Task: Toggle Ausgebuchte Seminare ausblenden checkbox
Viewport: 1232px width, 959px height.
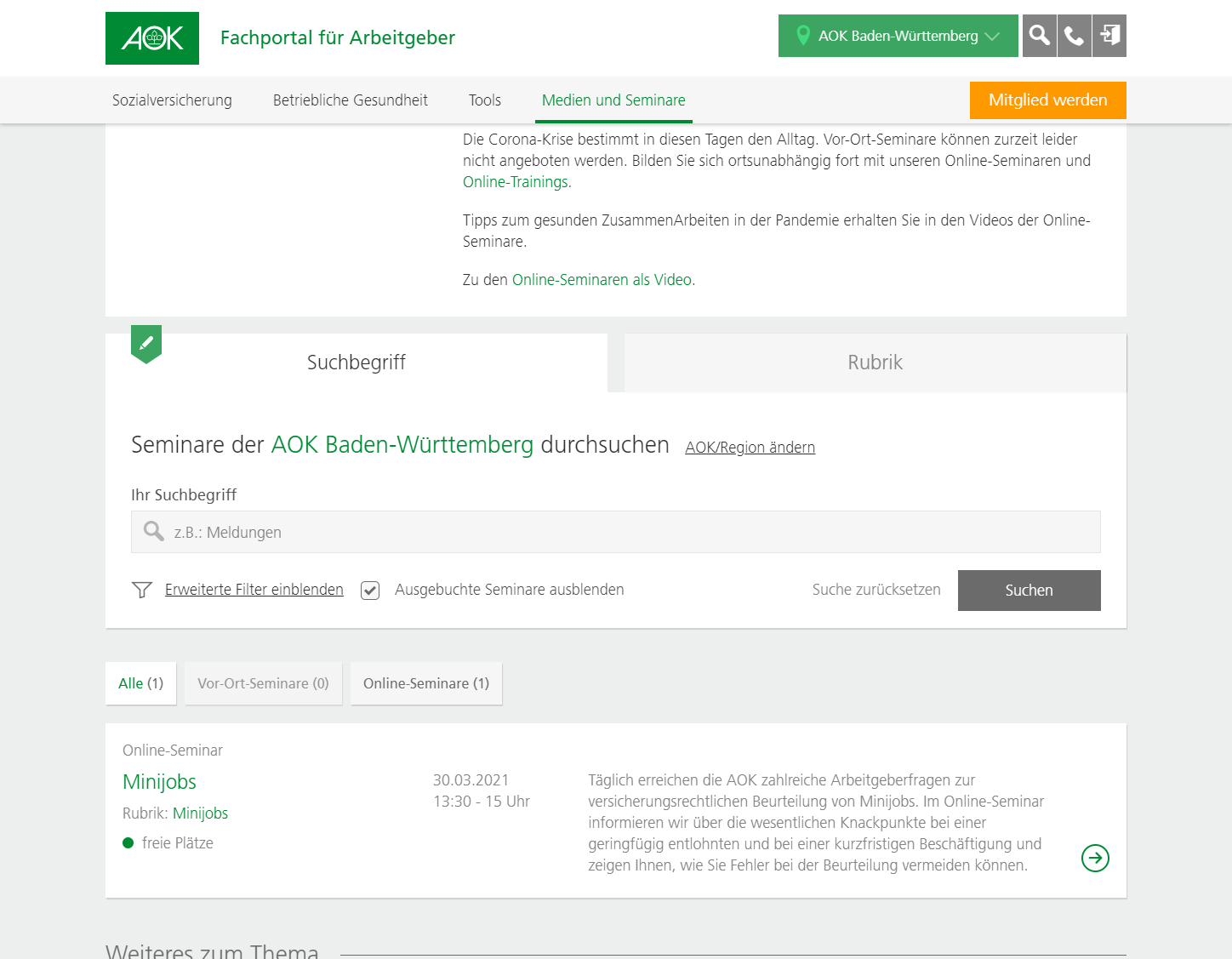Action: click(x=370, y=591)
